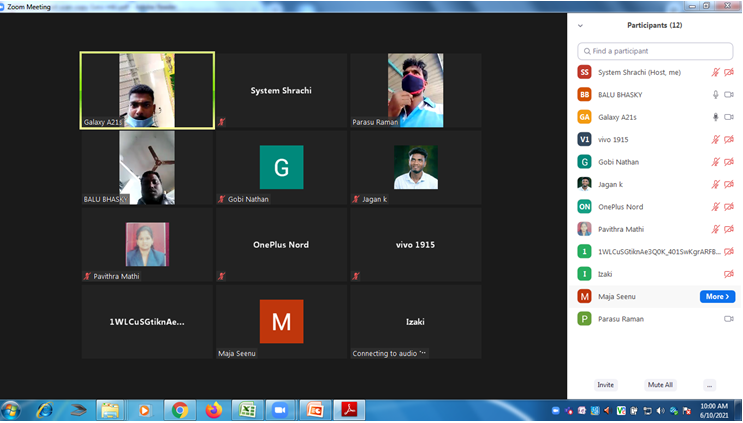This screenshot has width=743, height=423.
Task: Open the More menu for Maja Seenu
Action: pos(717,296)
